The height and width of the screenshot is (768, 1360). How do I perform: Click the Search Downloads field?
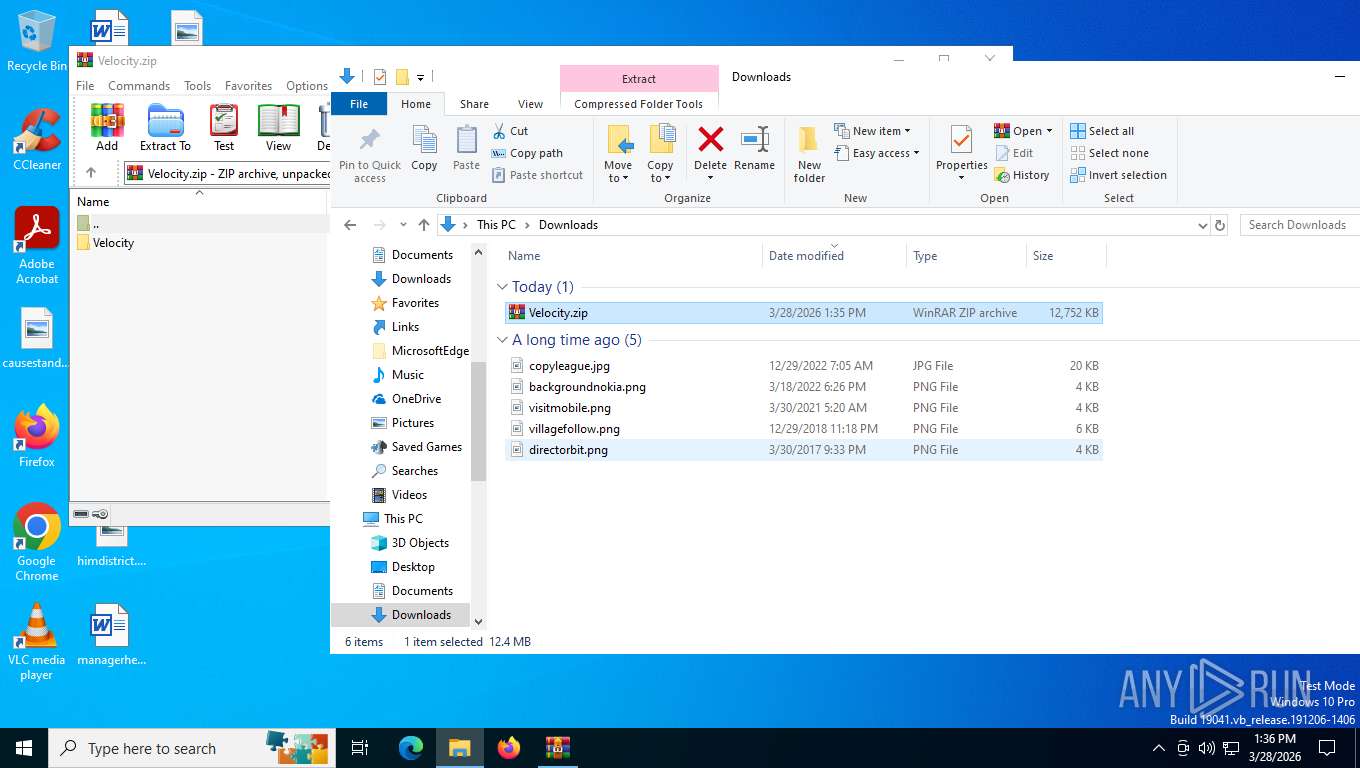(x=1300, y=225)
